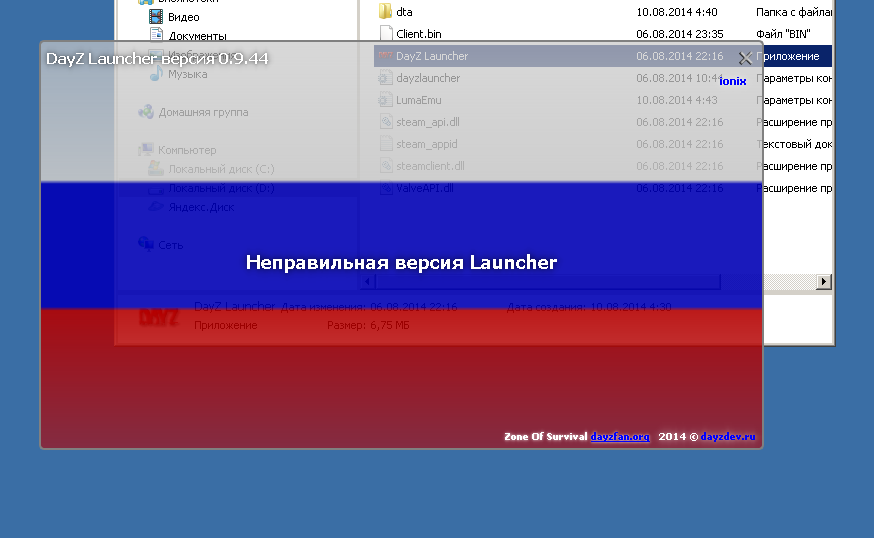The image size is (874, 538).
Task: Select the Client.bin file icon
Action: [x=386, y=33]
